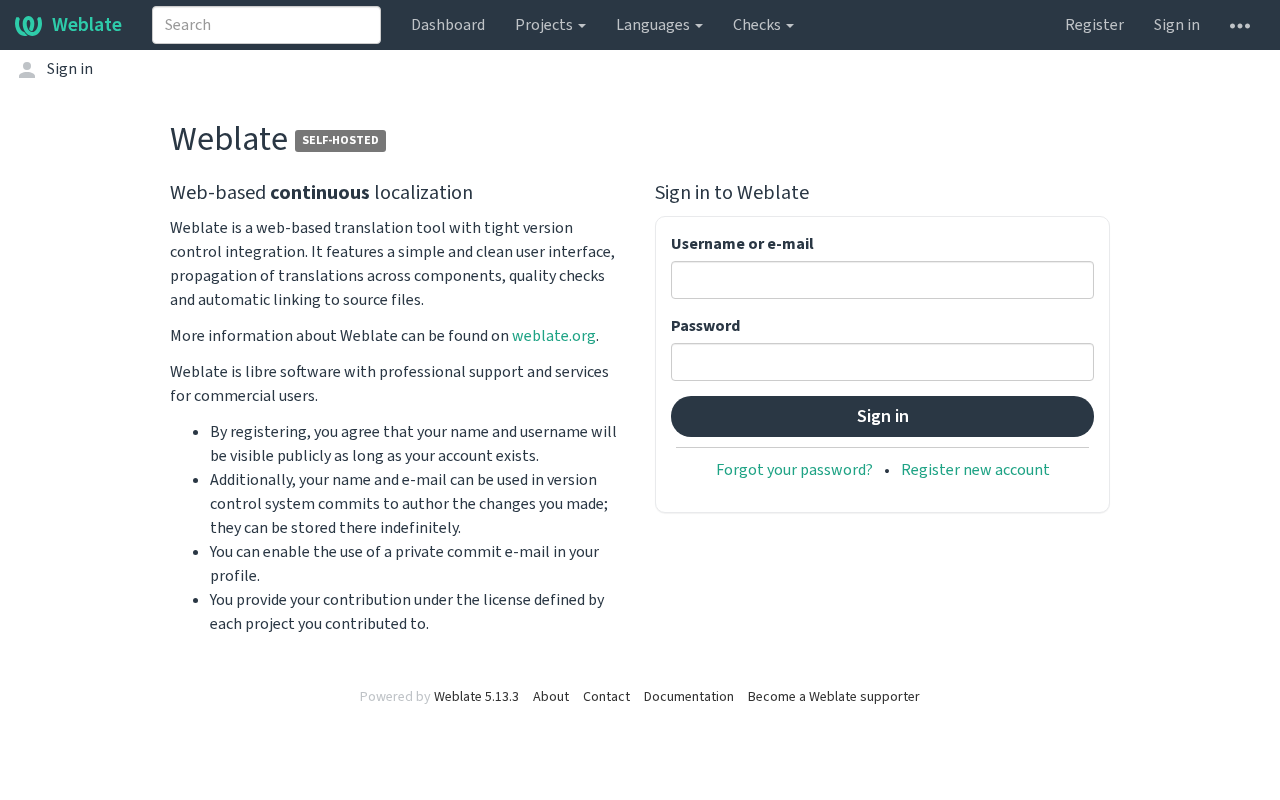Select Sign in in the top navigation
1280x800 pixels.
pyautogui.click(x=1177, y=25)
